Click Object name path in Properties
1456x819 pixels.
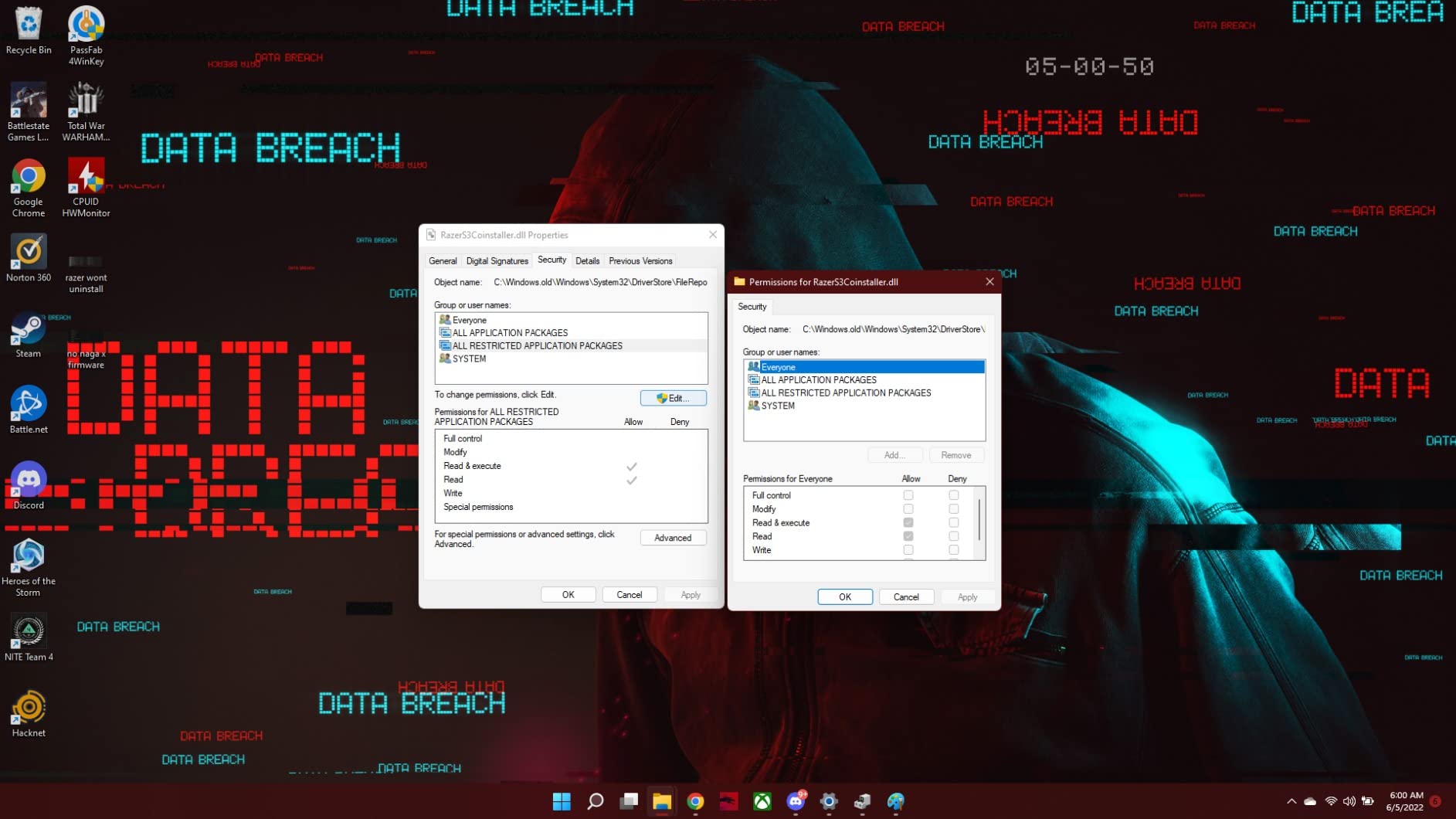click(600, 282)
